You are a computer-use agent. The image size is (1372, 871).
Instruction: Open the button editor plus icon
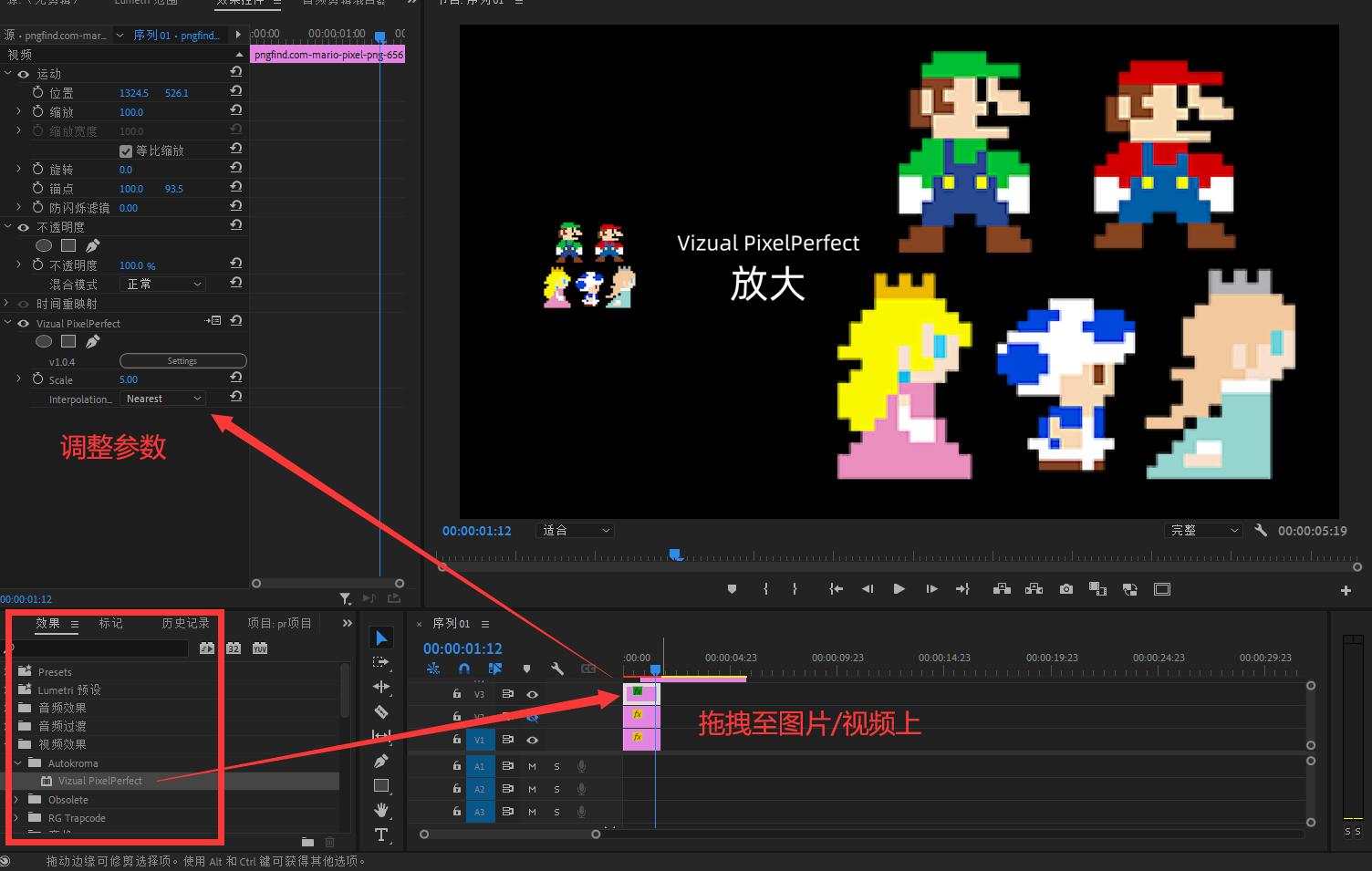click(1346, 590)
